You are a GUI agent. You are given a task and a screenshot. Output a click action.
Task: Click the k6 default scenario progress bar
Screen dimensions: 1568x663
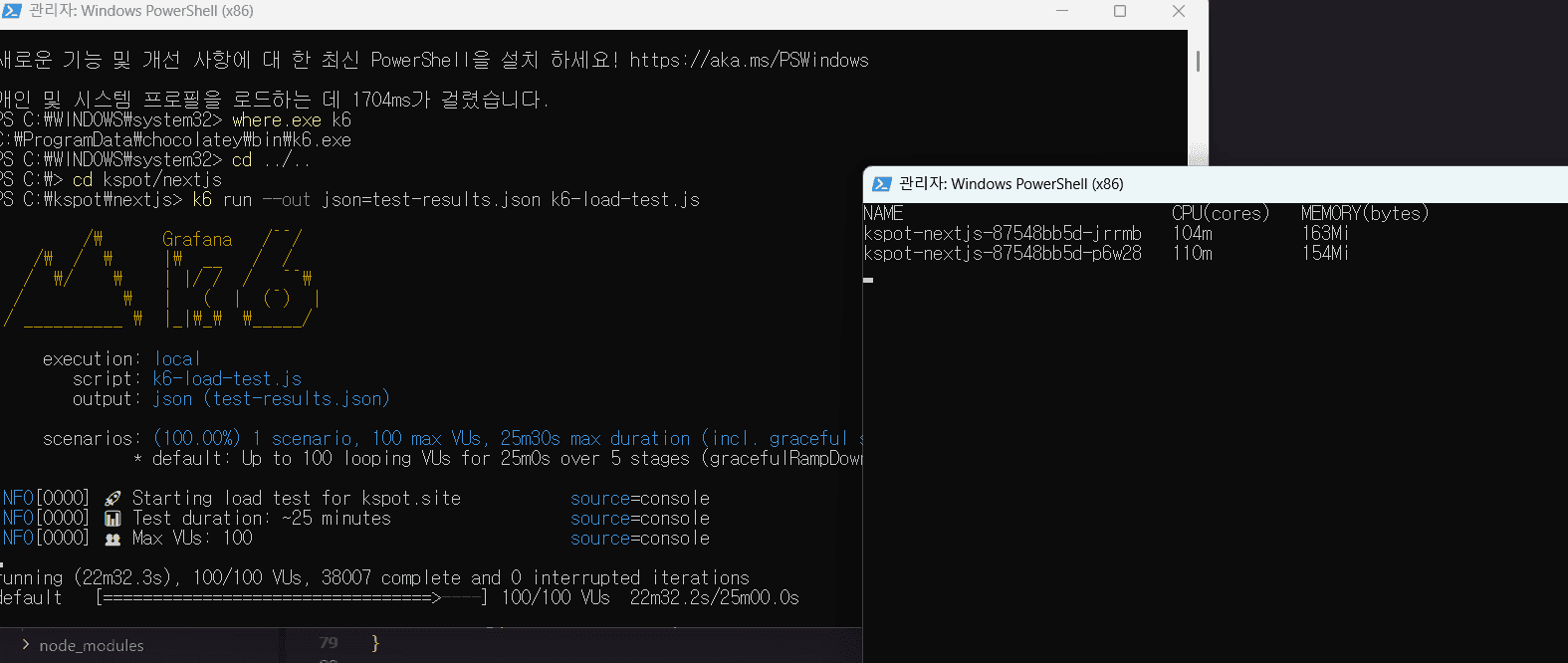click(294, 598)
